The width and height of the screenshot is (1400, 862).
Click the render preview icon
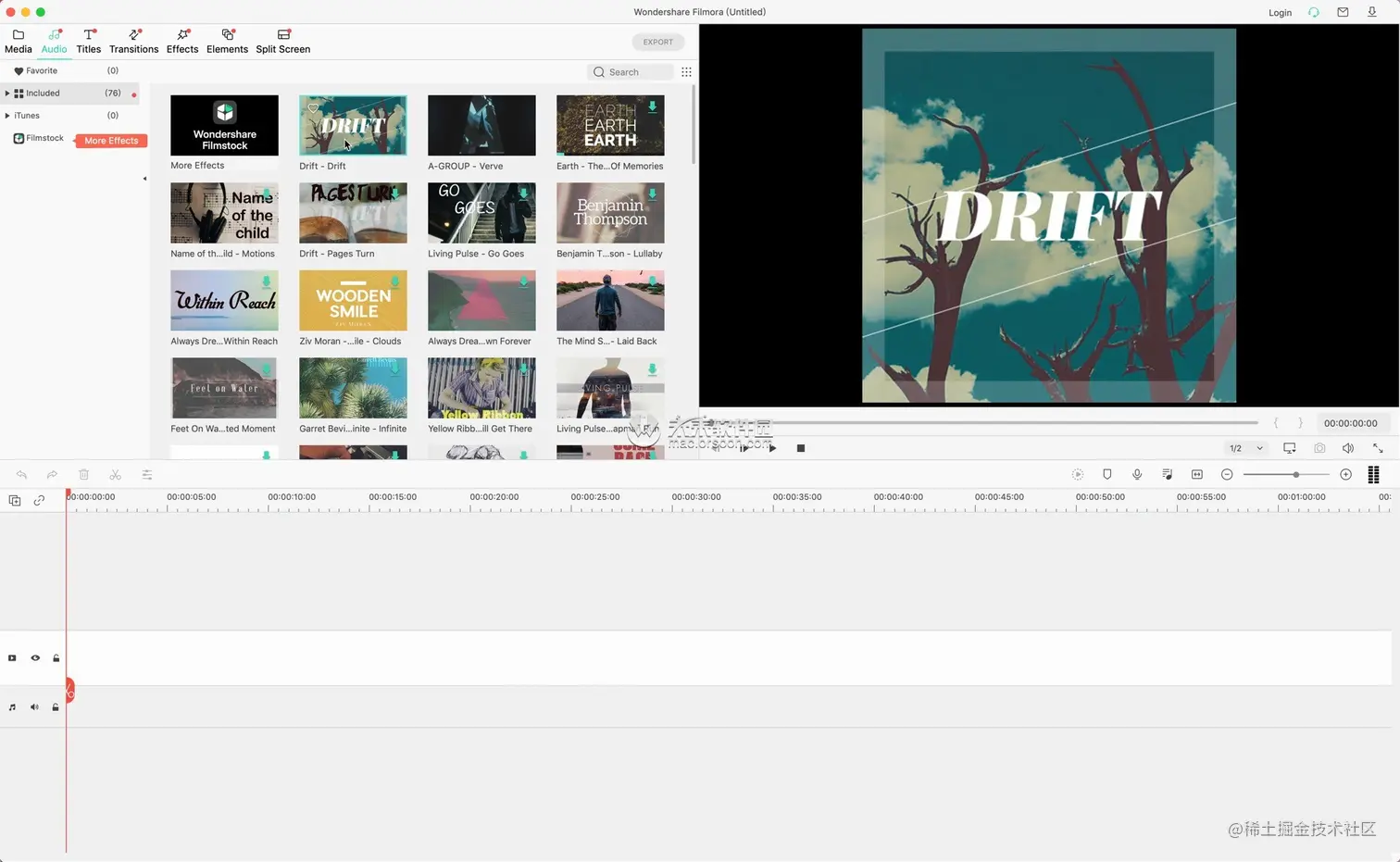click(1078, 474)
